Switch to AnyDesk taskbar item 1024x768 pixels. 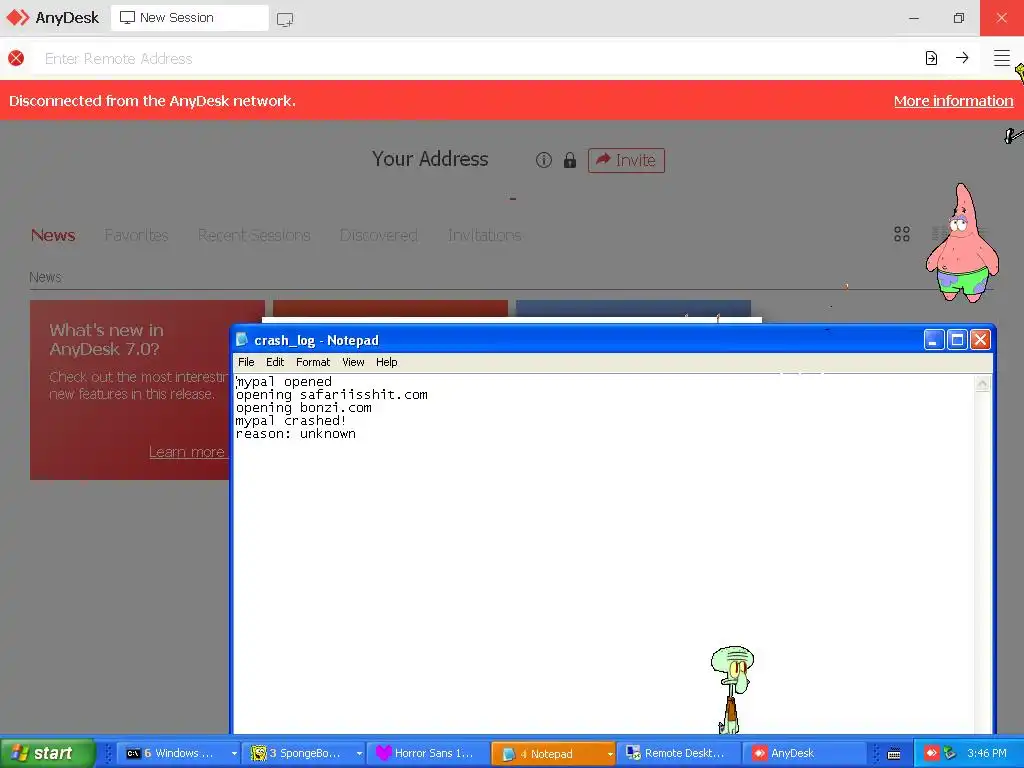point(803,753)
